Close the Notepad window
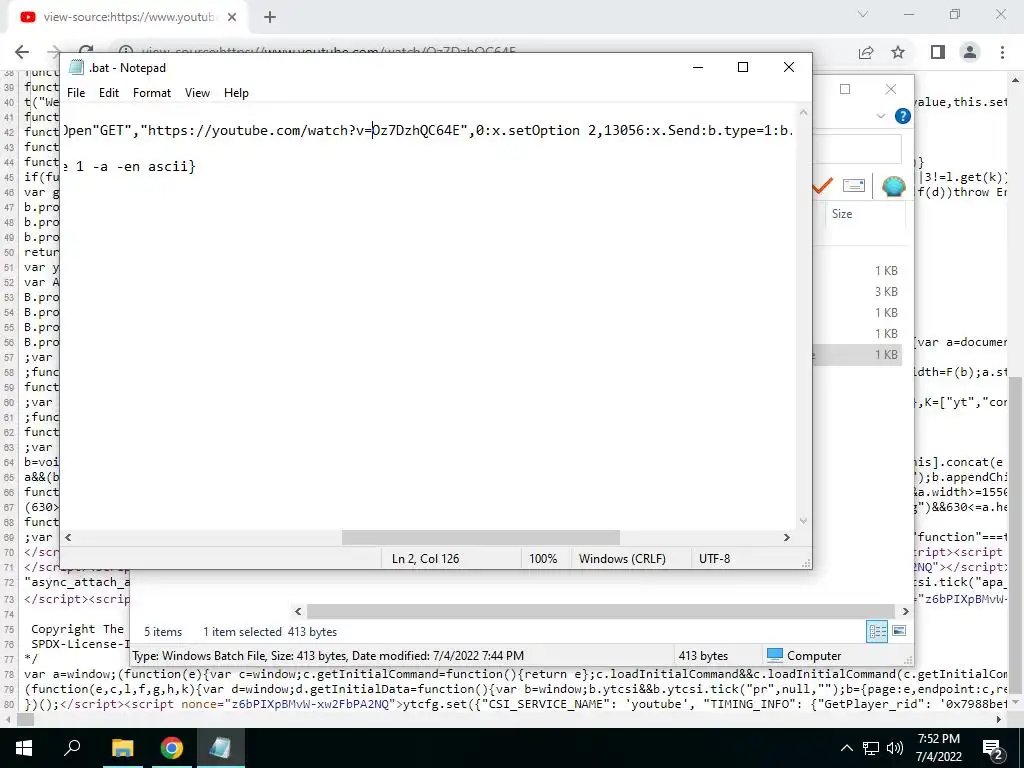The image size is (1024, 768). (788, 67)
